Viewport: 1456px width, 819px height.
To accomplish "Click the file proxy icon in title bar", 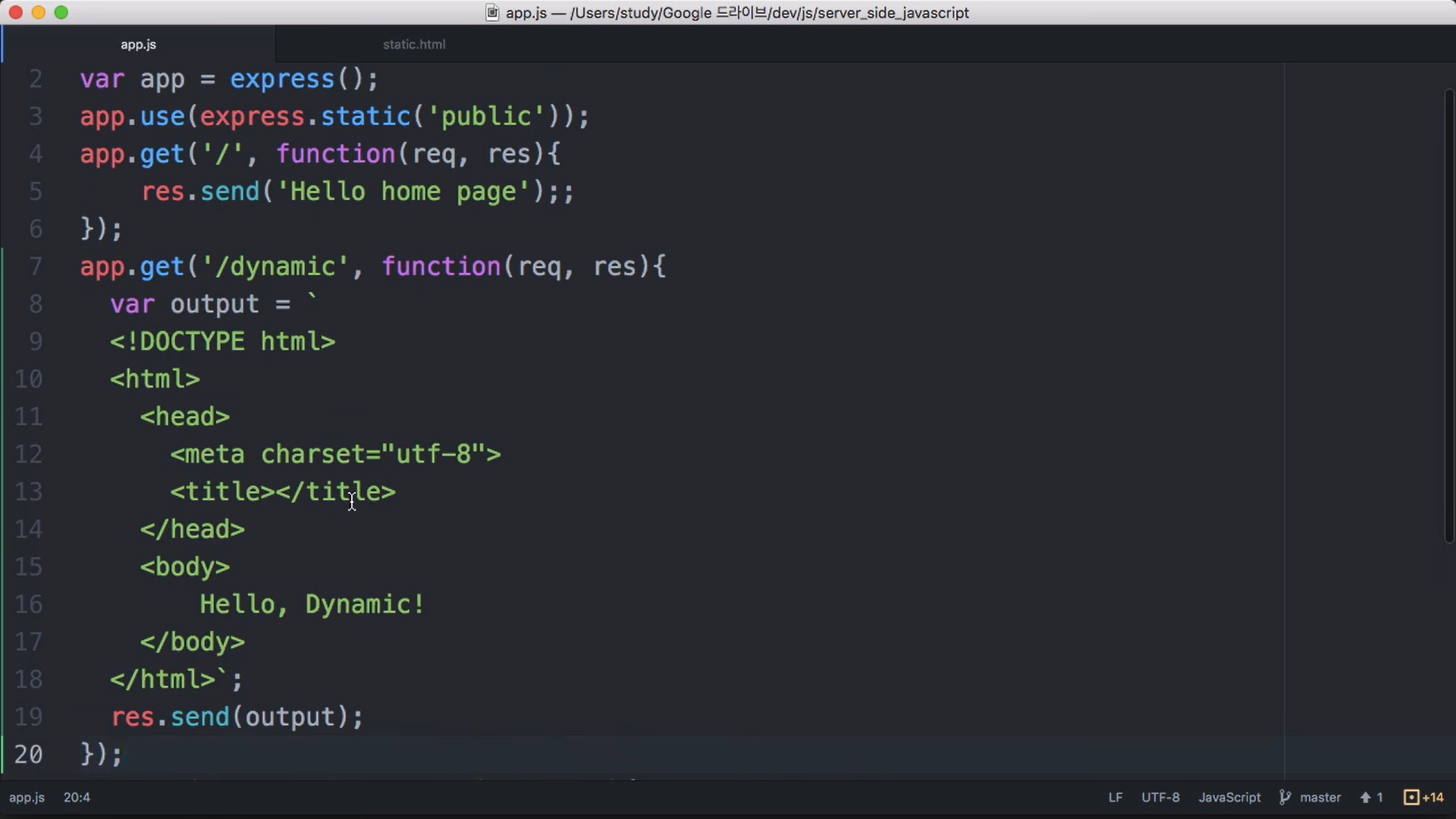I will pos(492,13).
